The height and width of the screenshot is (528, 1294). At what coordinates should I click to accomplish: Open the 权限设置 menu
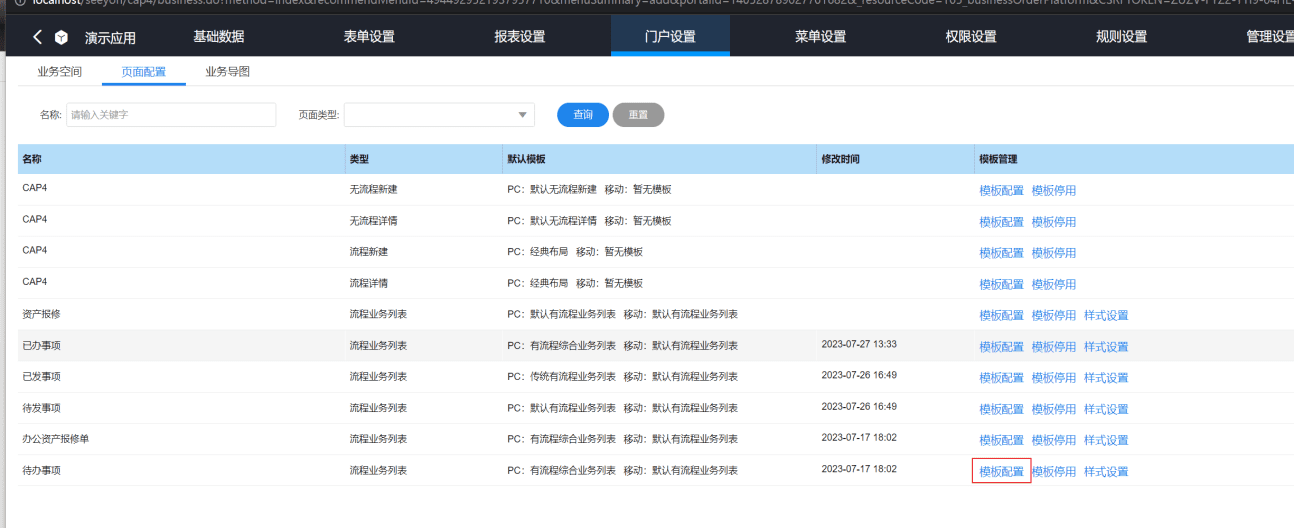971,37
